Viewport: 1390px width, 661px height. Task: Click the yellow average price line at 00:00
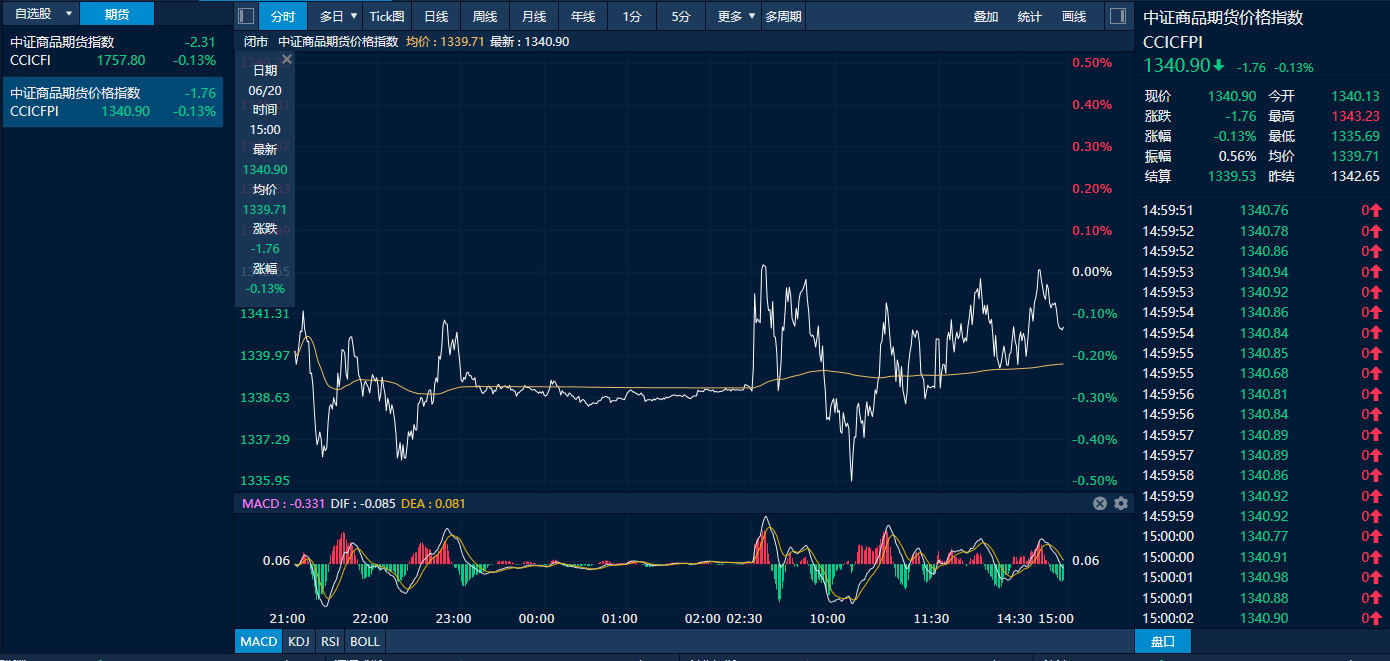(537, 386)
